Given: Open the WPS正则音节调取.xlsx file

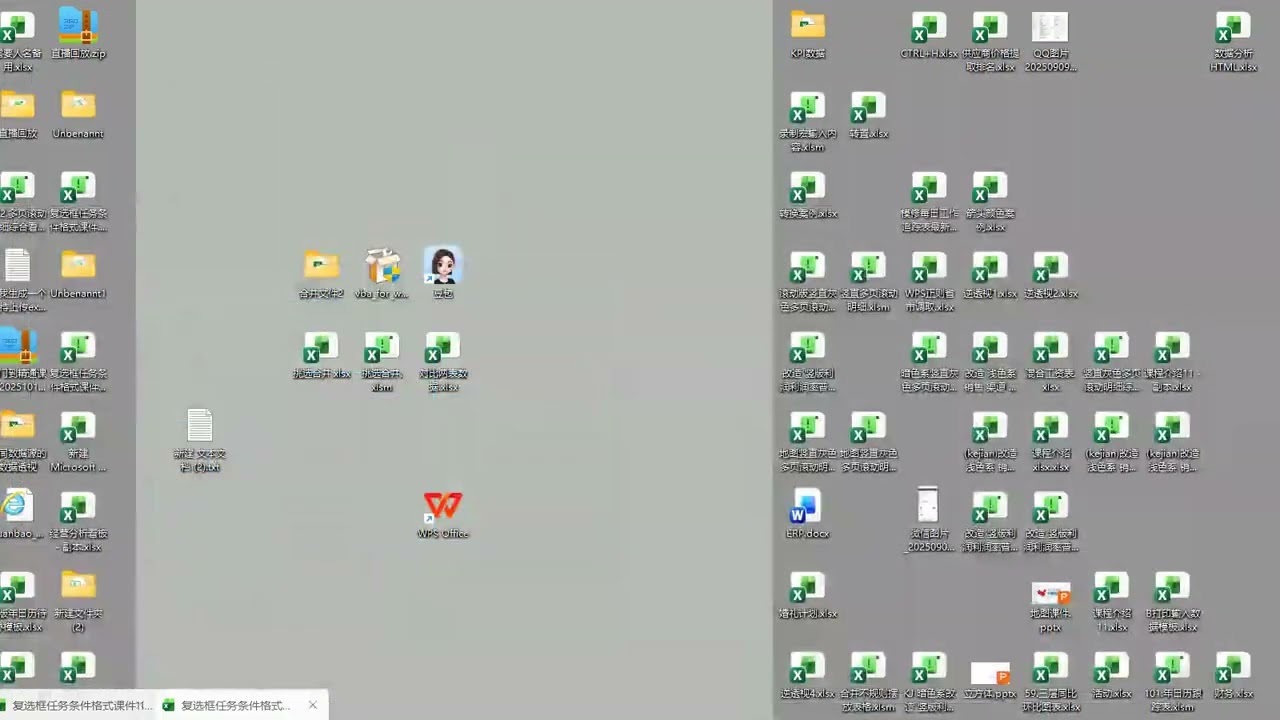Looking at the screenshot, I should 929,281.
